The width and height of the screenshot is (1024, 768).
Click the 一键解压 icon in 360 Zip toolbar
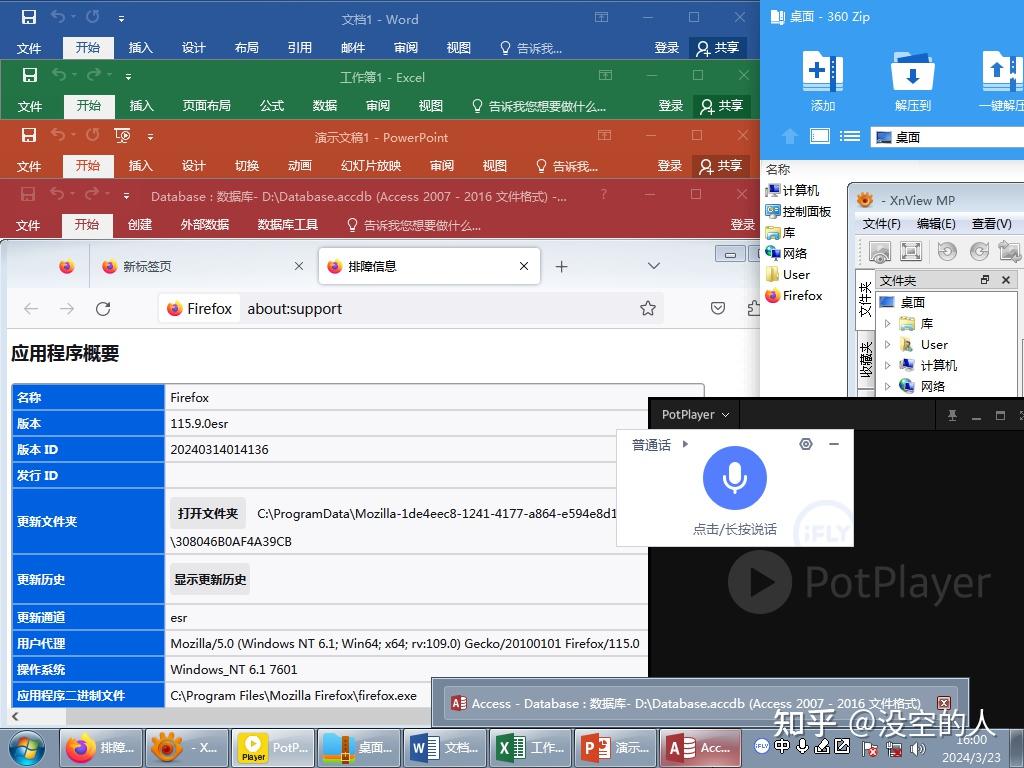1000,75
